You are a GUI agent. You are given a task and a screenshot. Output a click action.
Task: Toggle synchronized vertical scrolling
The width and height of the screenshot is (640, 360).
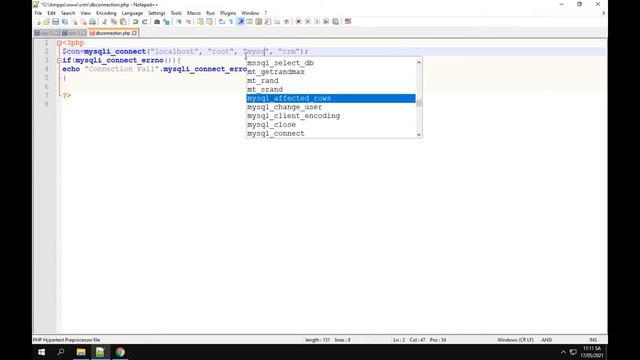click(x=200, y=22)
